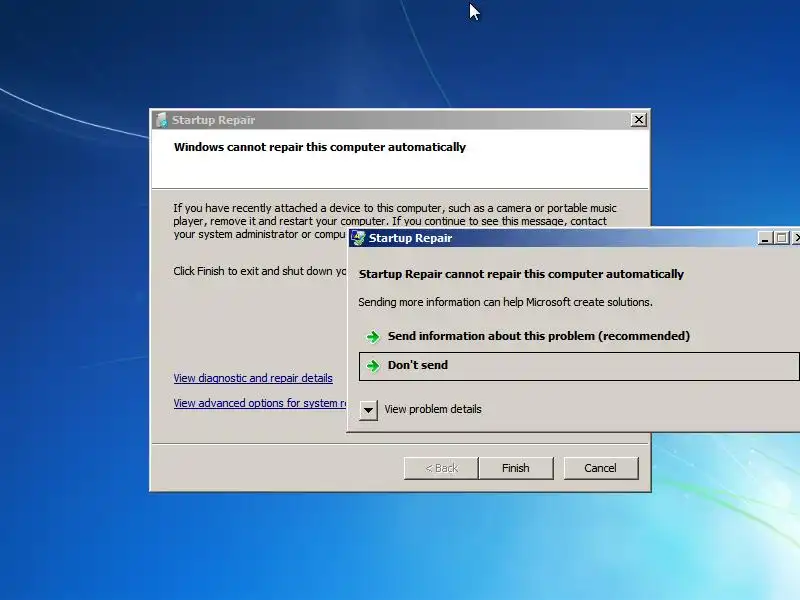The width and height of the screenshot is (800, 600).
Task: Click paragraph about recently attached device
Action: coord(395,221)
